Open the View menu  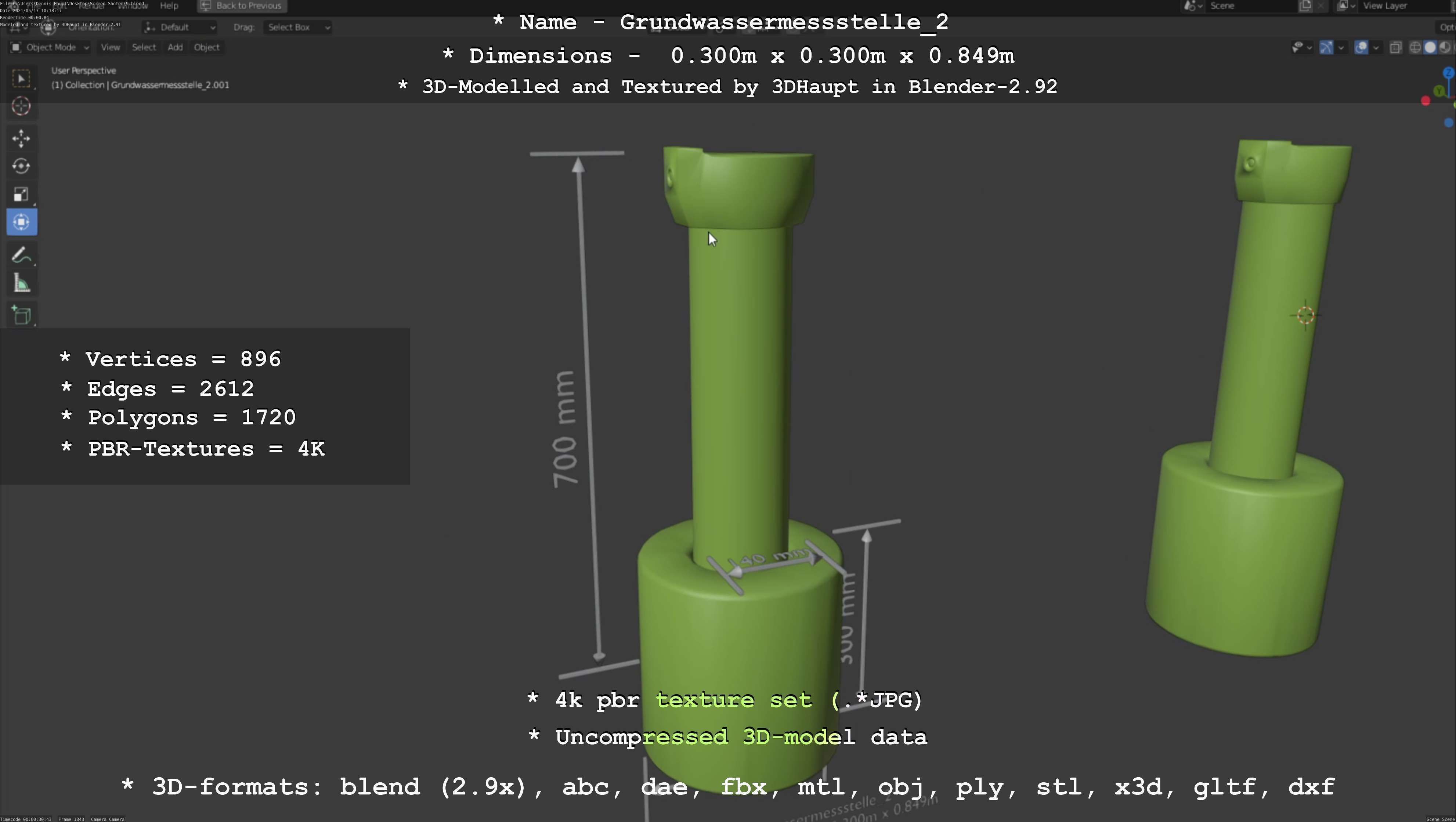(110, 47)
